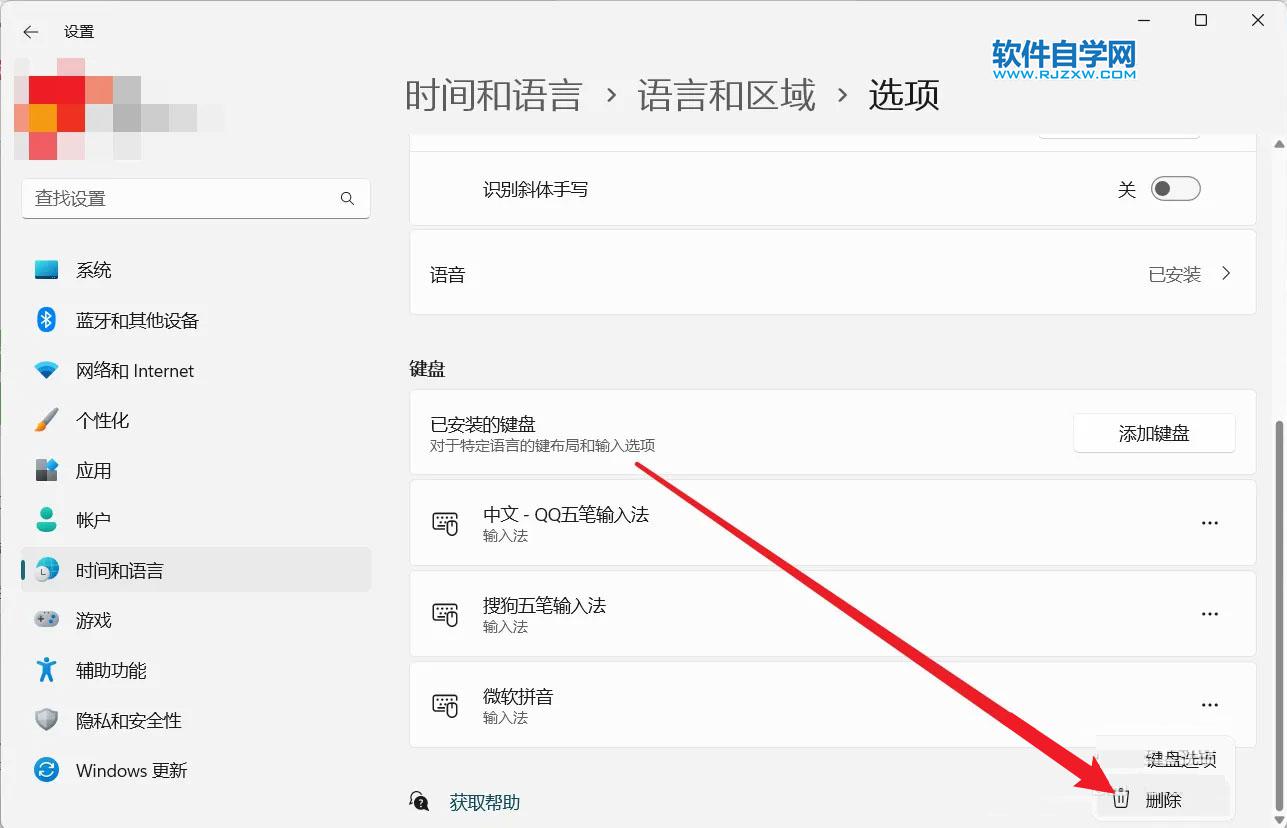Click the back arrow at top left

(30, 31)
